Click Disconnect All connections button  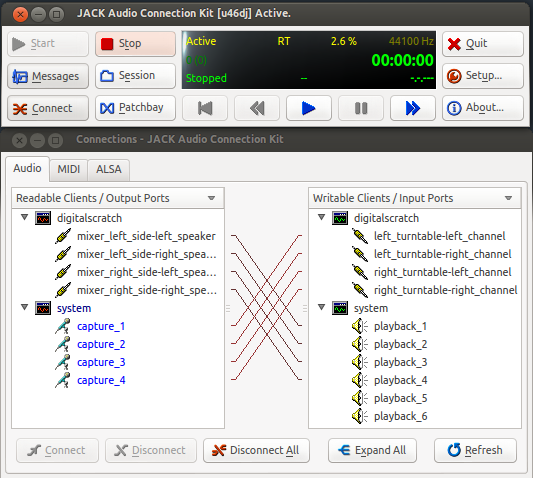(256, 450)
